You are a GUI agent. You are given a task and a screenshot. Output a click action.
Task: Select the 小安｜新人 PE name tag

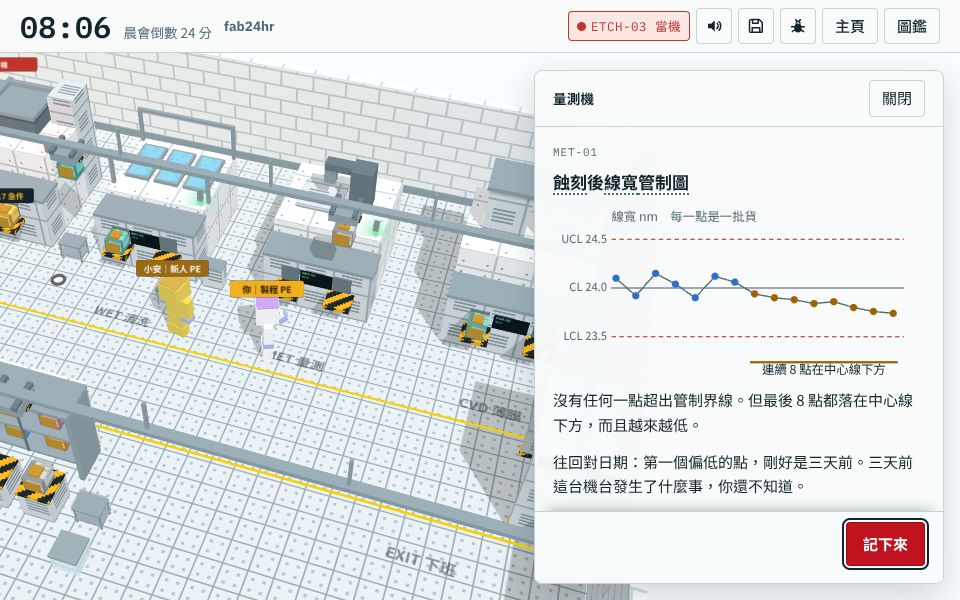click(x=172, y=269)
